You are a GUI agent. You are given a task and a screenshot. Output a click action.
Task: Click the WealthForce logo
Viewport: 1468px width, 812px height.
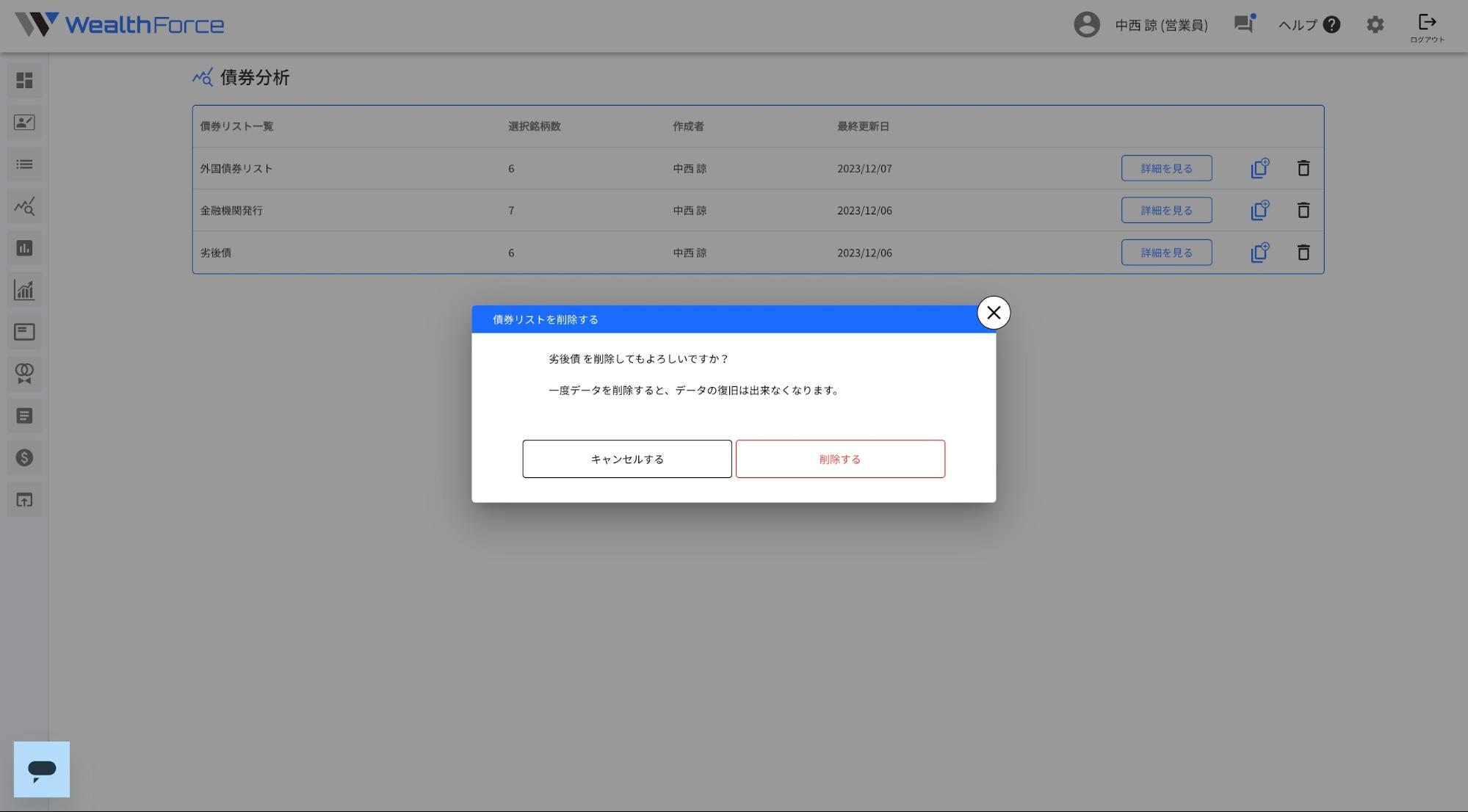[x=120, y=24]
